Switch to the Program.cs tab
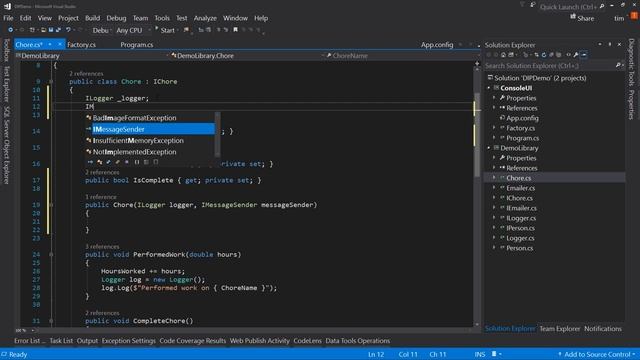This screenshot has height=360, width=640. [137, 44]
